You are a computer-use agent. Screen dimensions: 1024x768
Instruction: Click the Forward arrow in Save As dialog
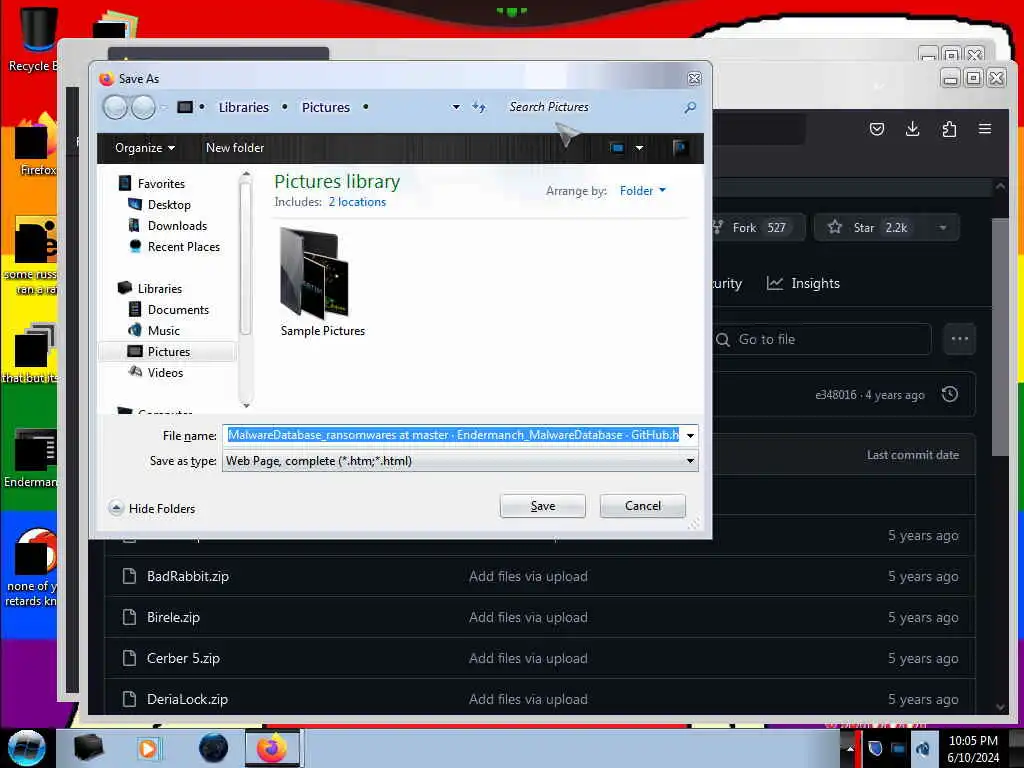pyautogui.click(x=143, y=107)
